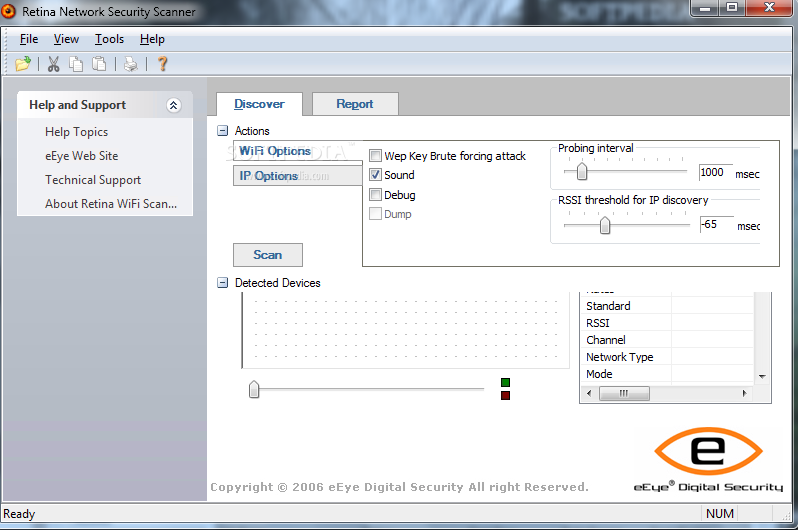The image size is (798, 530).
Task: Click the eEye Digital Security logo
Action: point(708,460)
